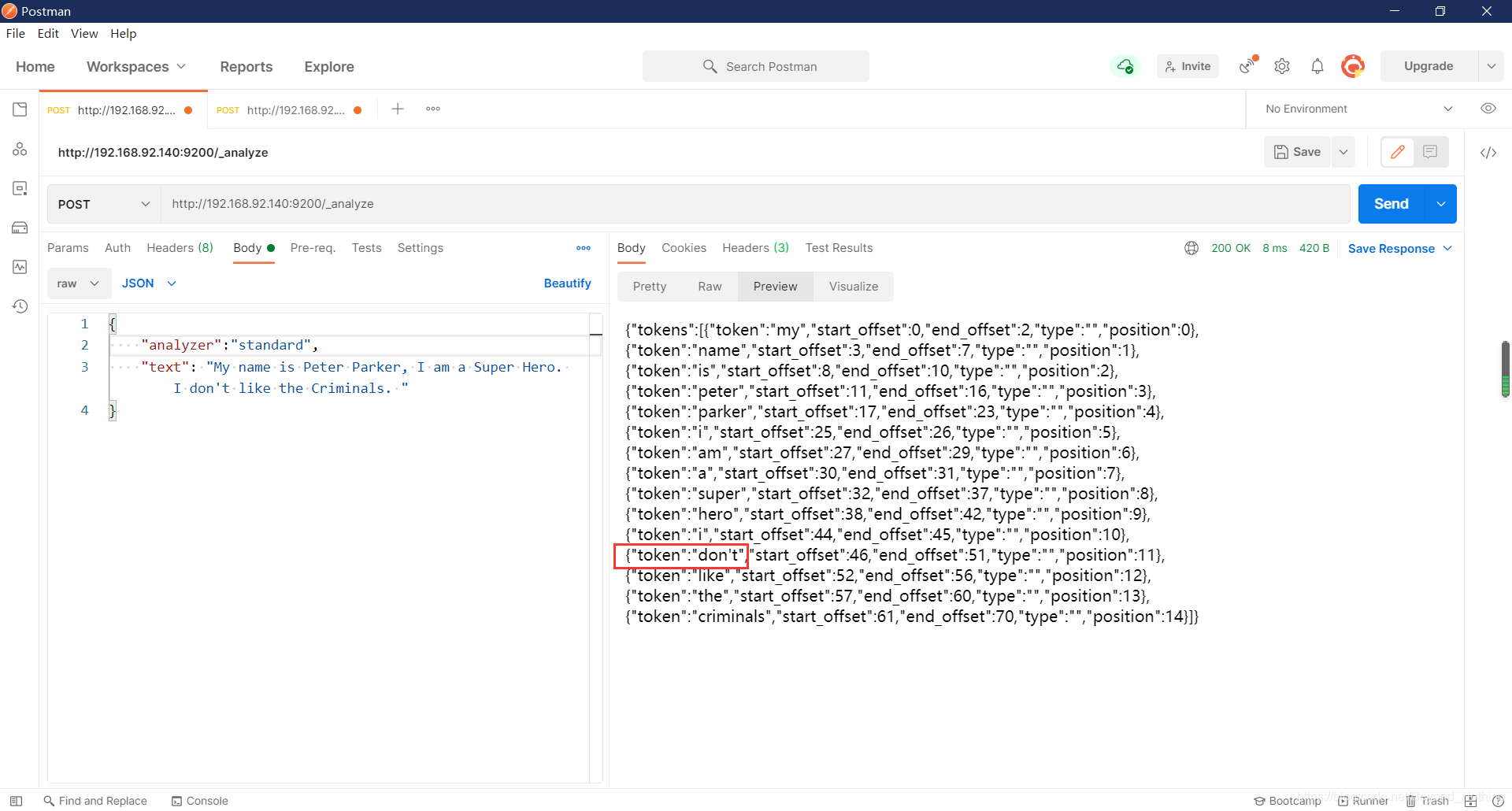The height and width of the screenshot is (811, 1512).
Task: Open Save options dropdown arrow
Action: [x=1343, y=152]
